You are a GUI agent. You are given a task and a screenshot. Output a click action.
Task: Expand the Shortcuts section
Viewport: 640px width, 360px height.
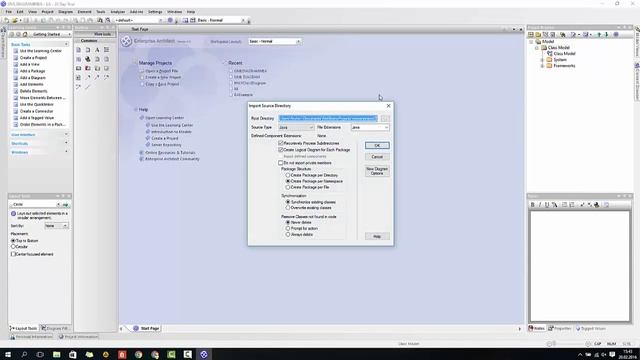tap(66, 143)
